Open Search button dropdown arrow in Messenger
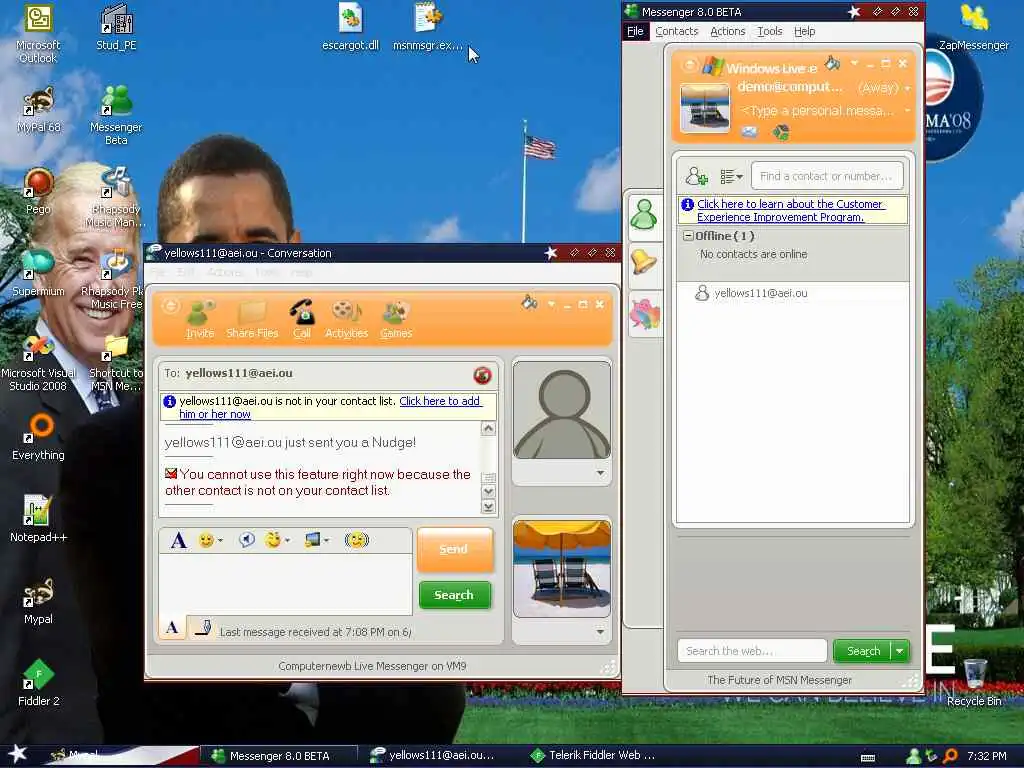Screen dimensions: 1024x768 coord(900,651)
